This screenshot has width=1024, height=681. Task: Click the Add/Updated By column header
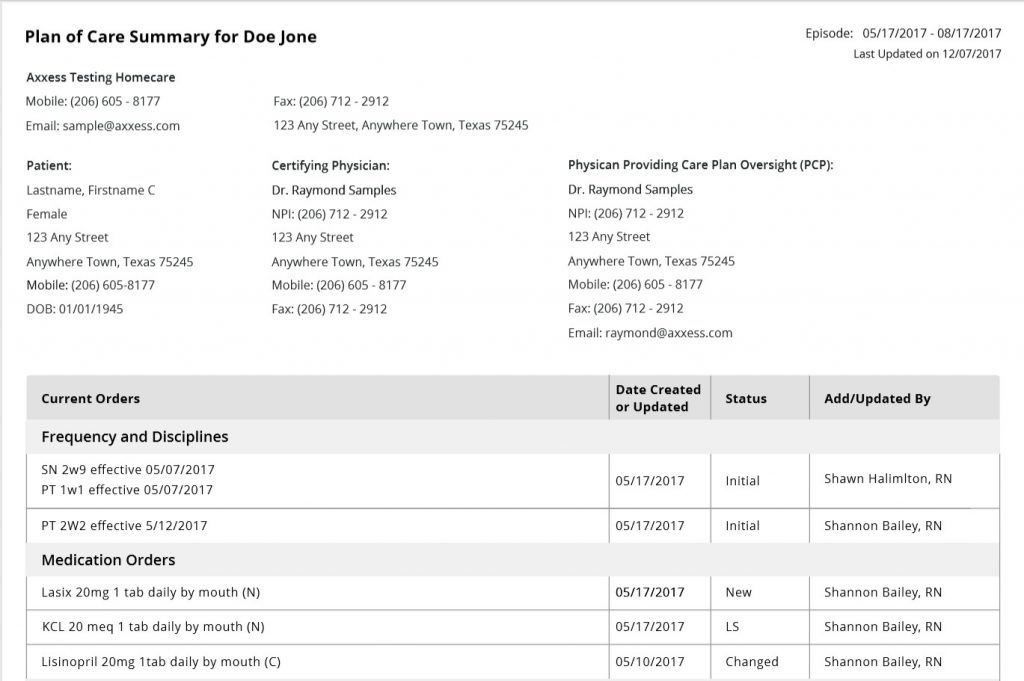(877, 399)
